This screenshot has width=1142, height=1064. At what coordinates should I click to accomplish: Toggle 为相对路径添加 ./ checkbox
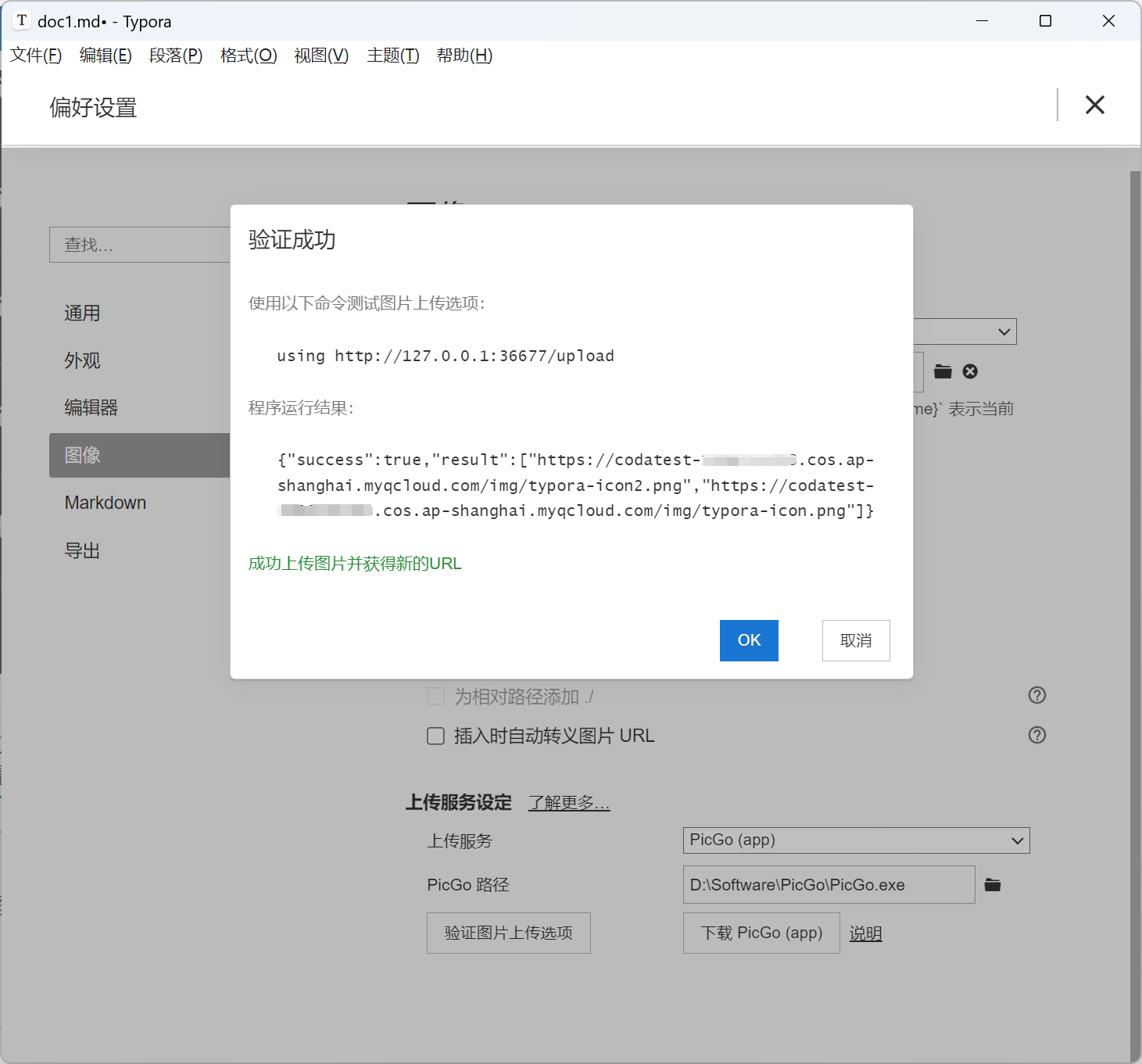click(435, 696)
